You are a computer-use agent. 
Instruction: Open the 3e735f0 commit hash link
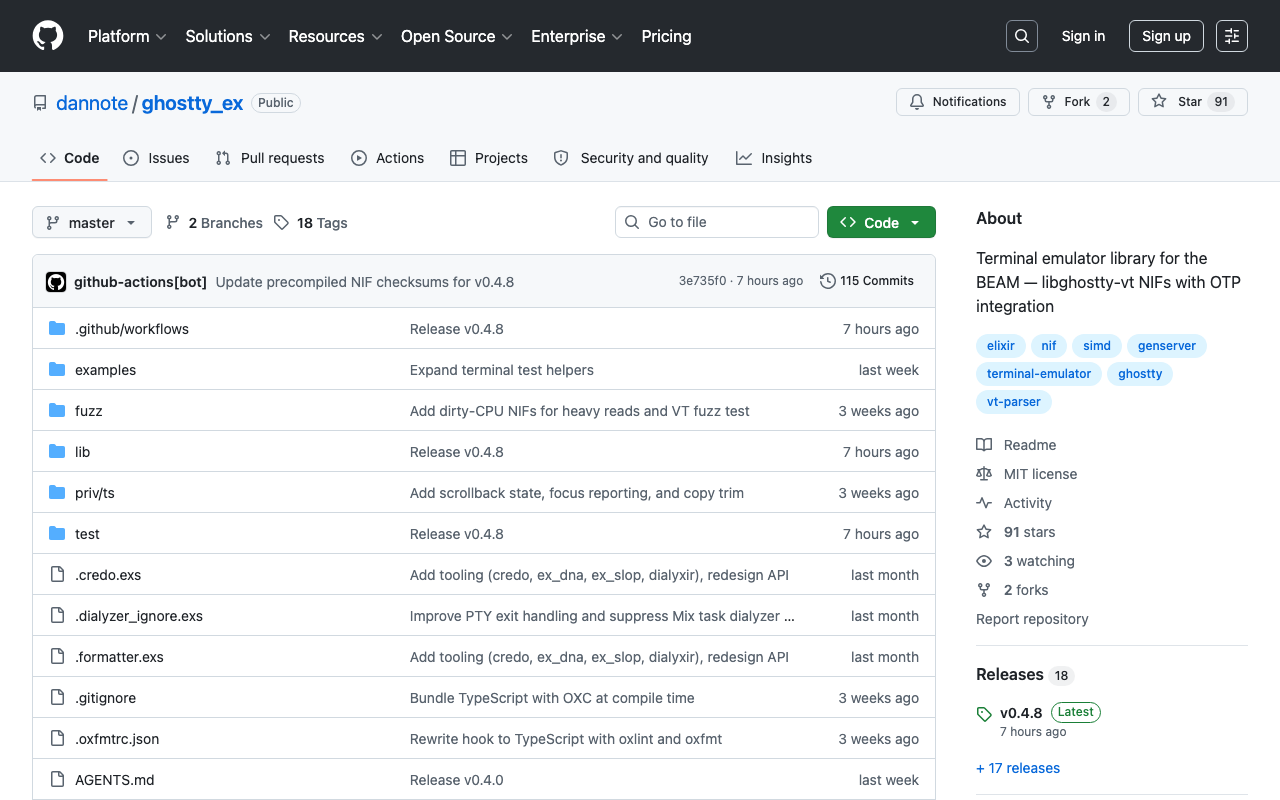point(703,281)
